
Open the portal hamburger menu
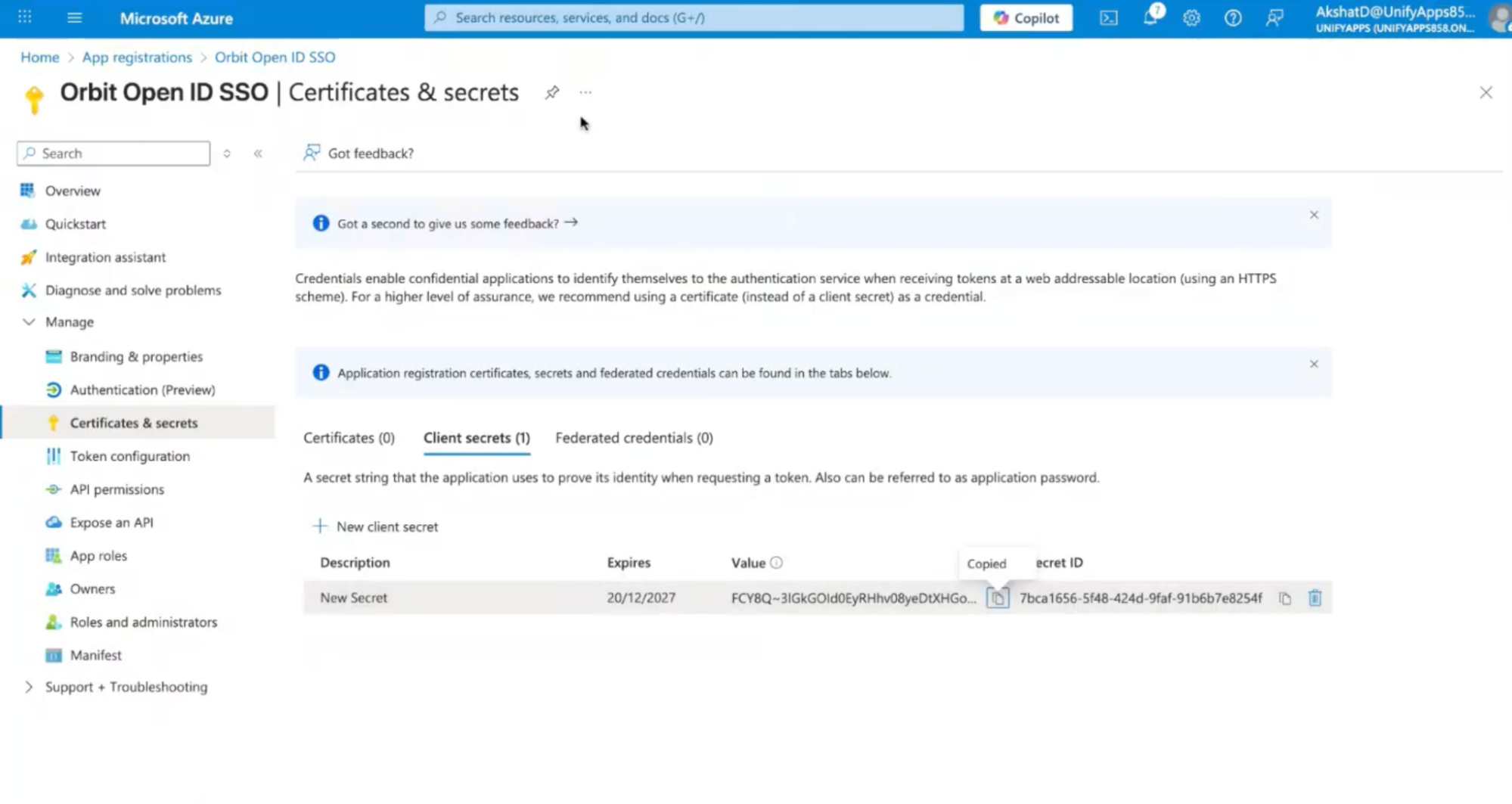click(74, 17)
